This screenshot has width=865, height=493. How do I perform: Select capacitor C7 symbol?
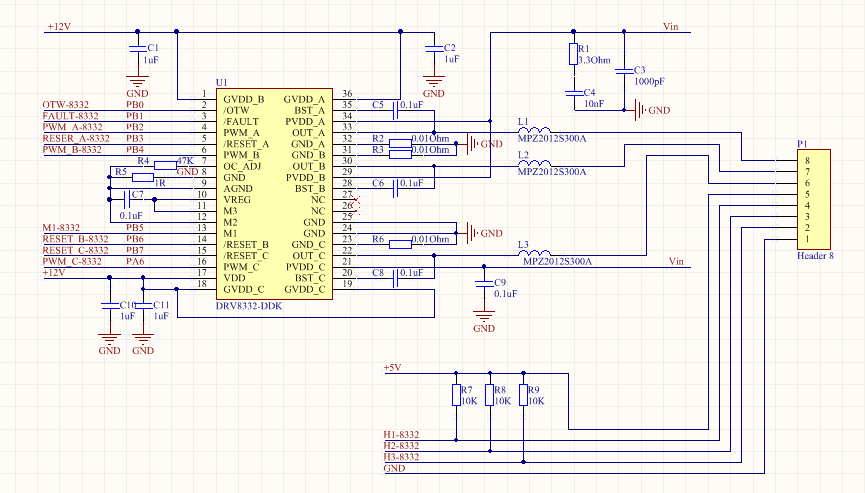click(126, 199)
